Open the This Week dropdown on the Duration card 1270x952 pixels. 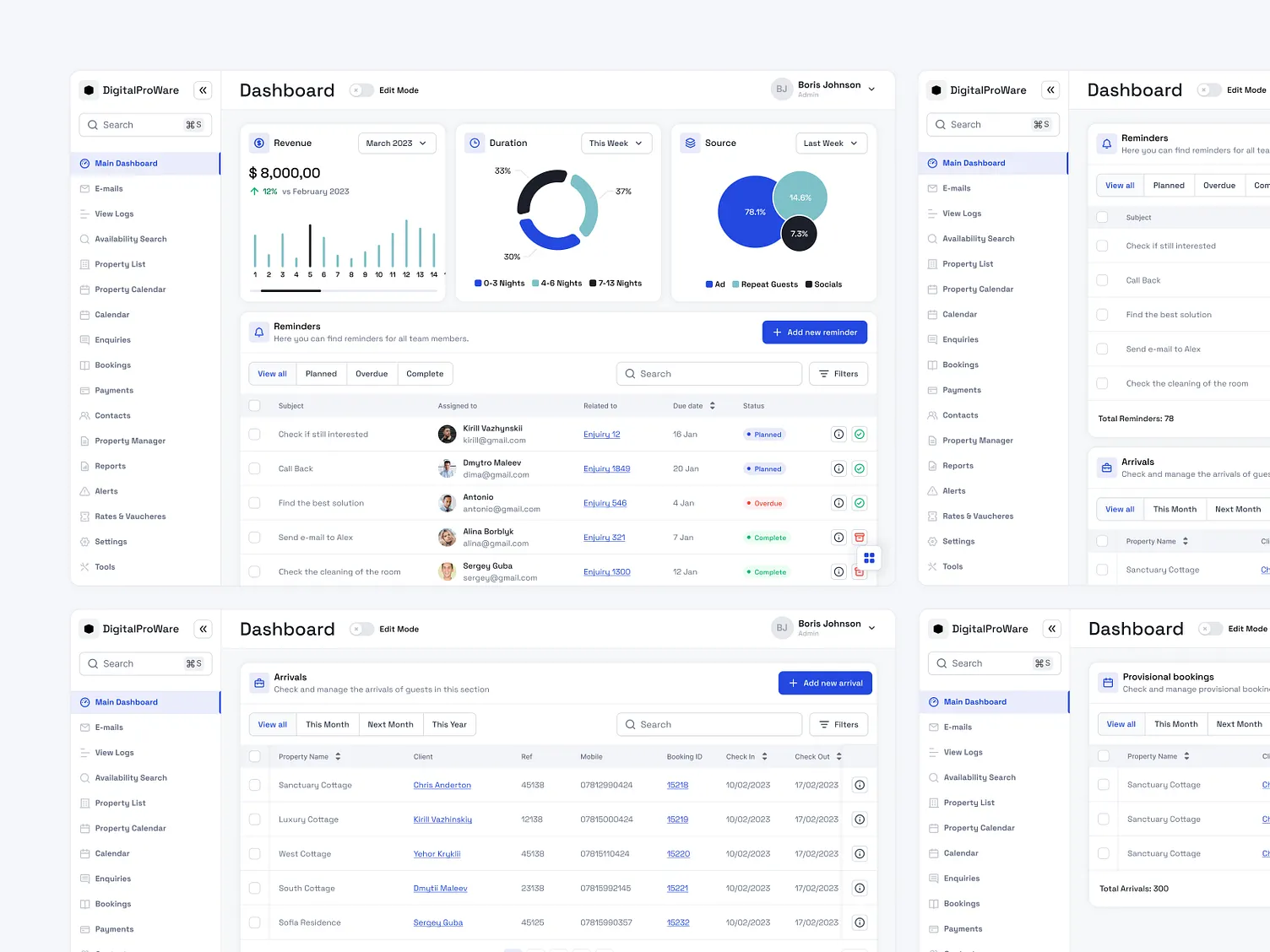[x=616, y=143]
